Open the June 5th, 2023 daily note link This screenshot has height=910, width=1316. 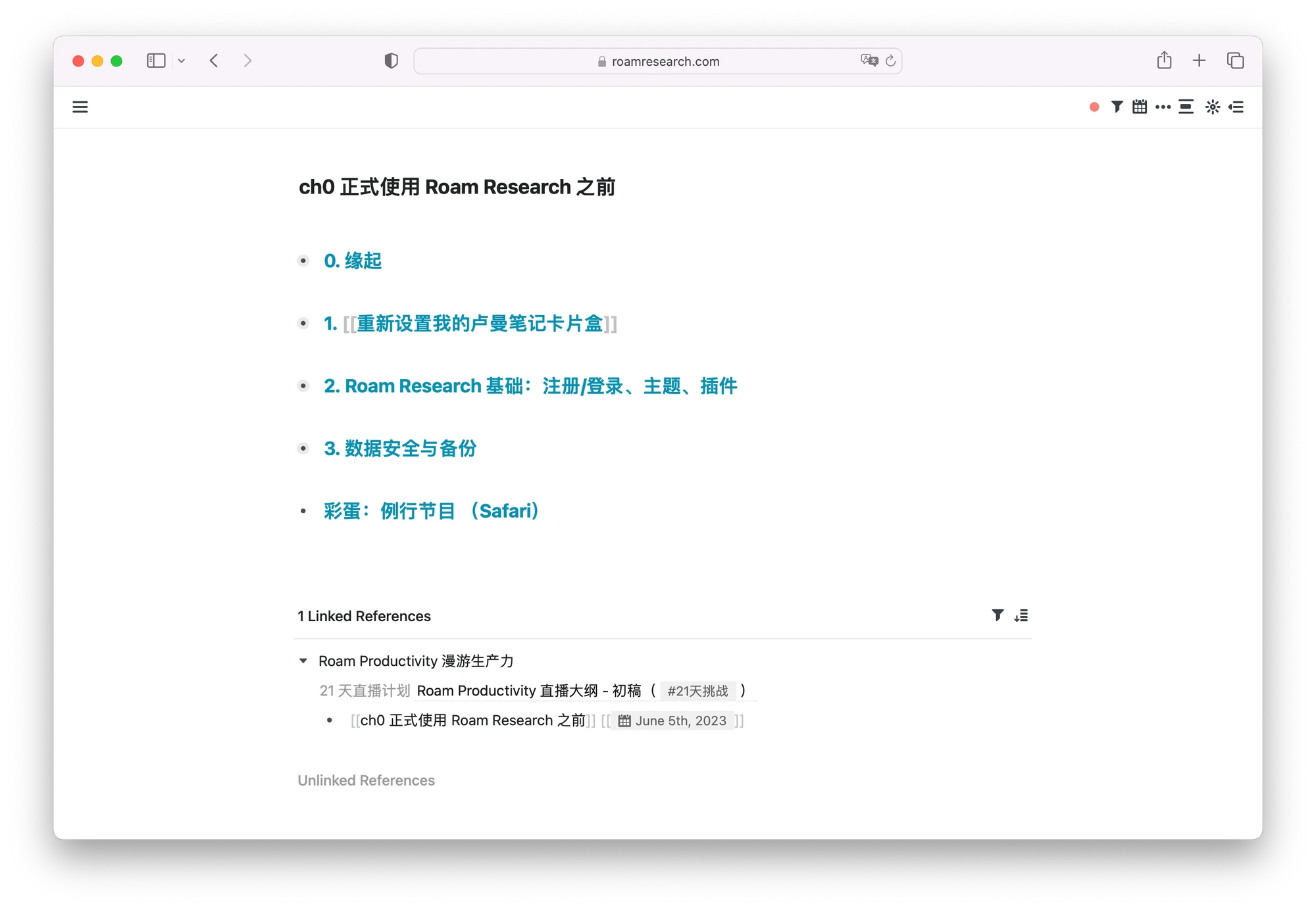coord(672,720)
